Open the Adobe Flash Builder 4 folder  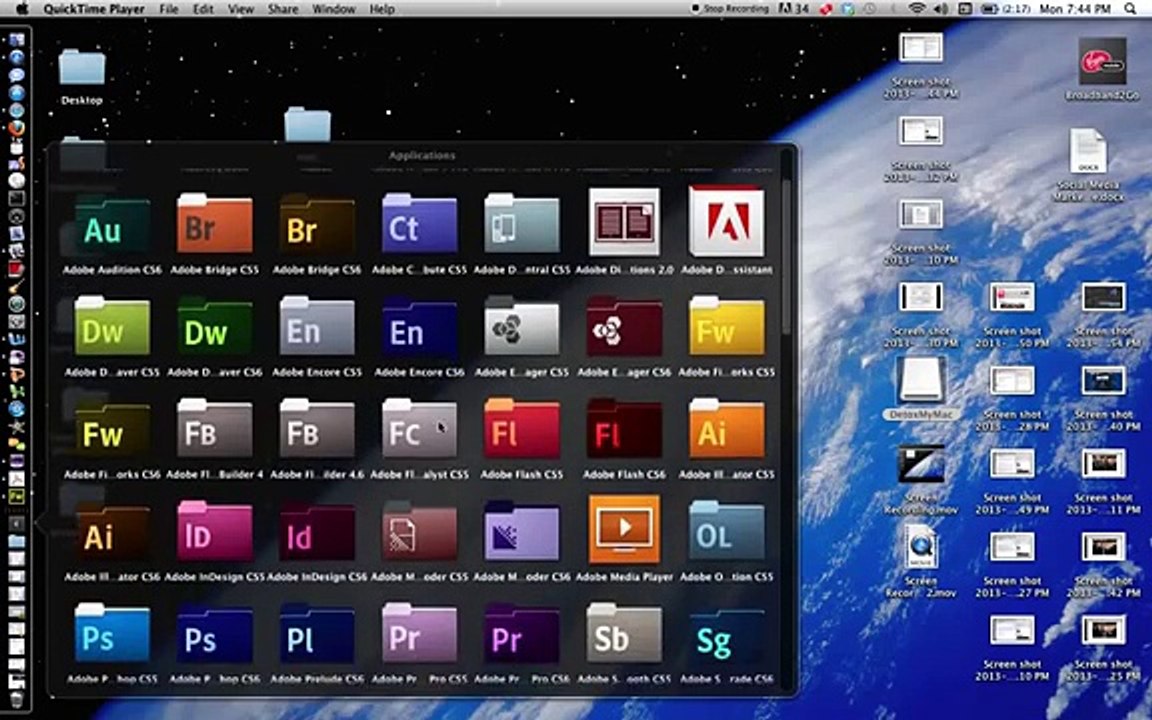tap(215, 429)
